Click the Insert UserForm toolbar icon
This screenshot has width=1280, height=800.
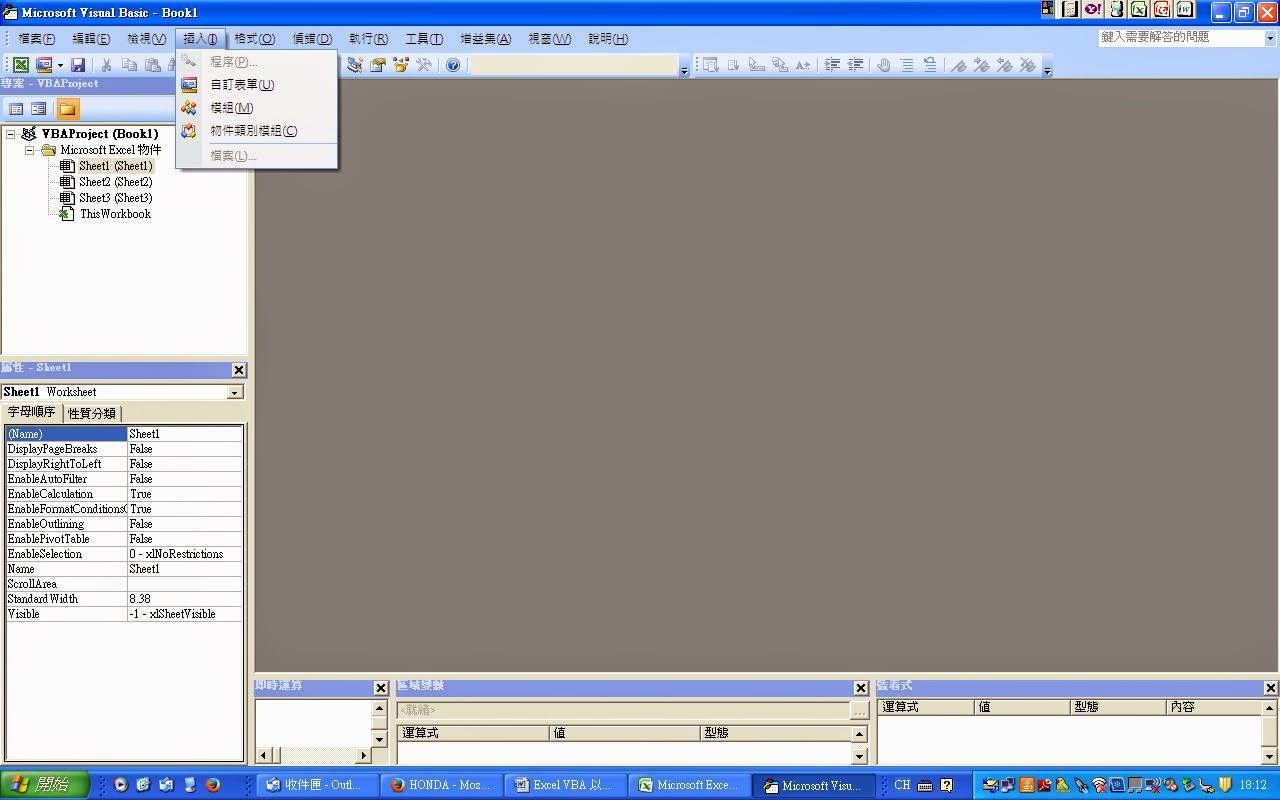(44, 65)
